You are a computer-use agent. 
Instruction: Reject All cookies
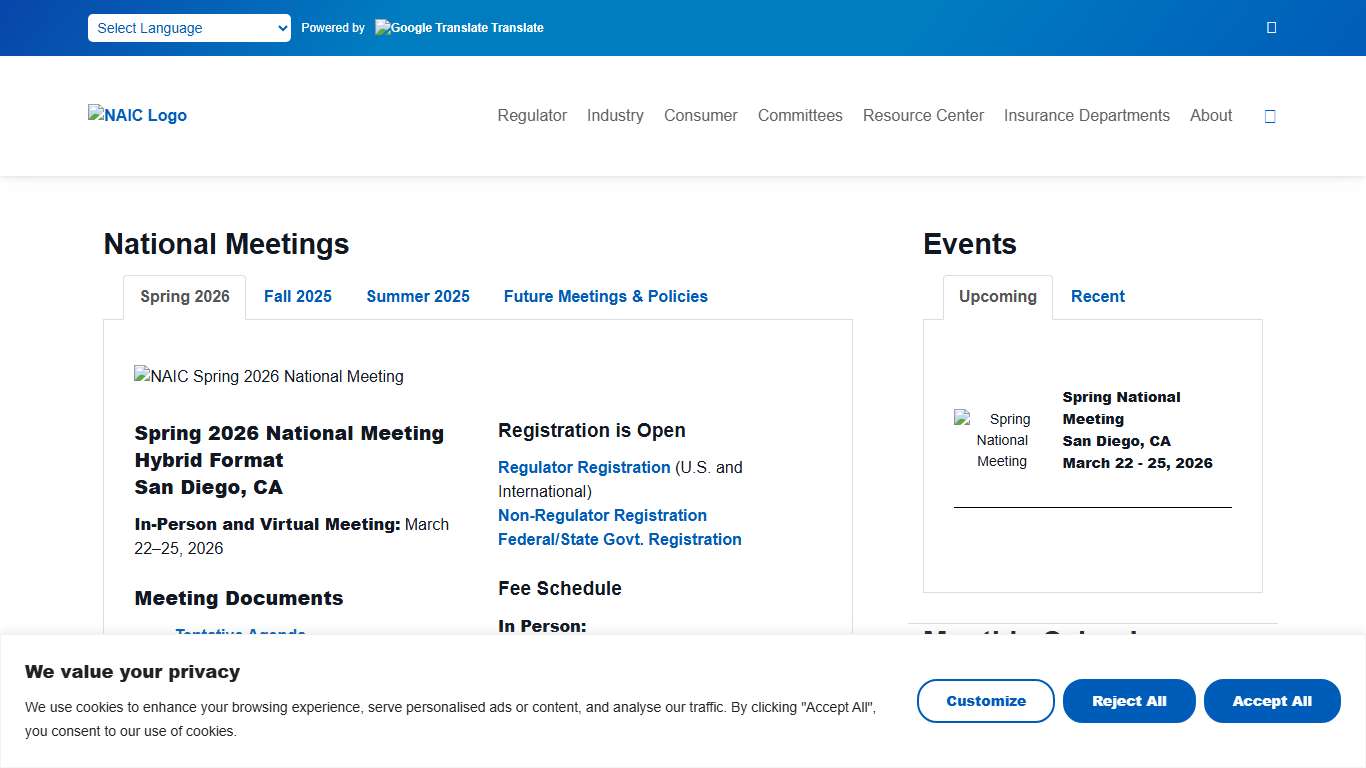click(1129, 701)
